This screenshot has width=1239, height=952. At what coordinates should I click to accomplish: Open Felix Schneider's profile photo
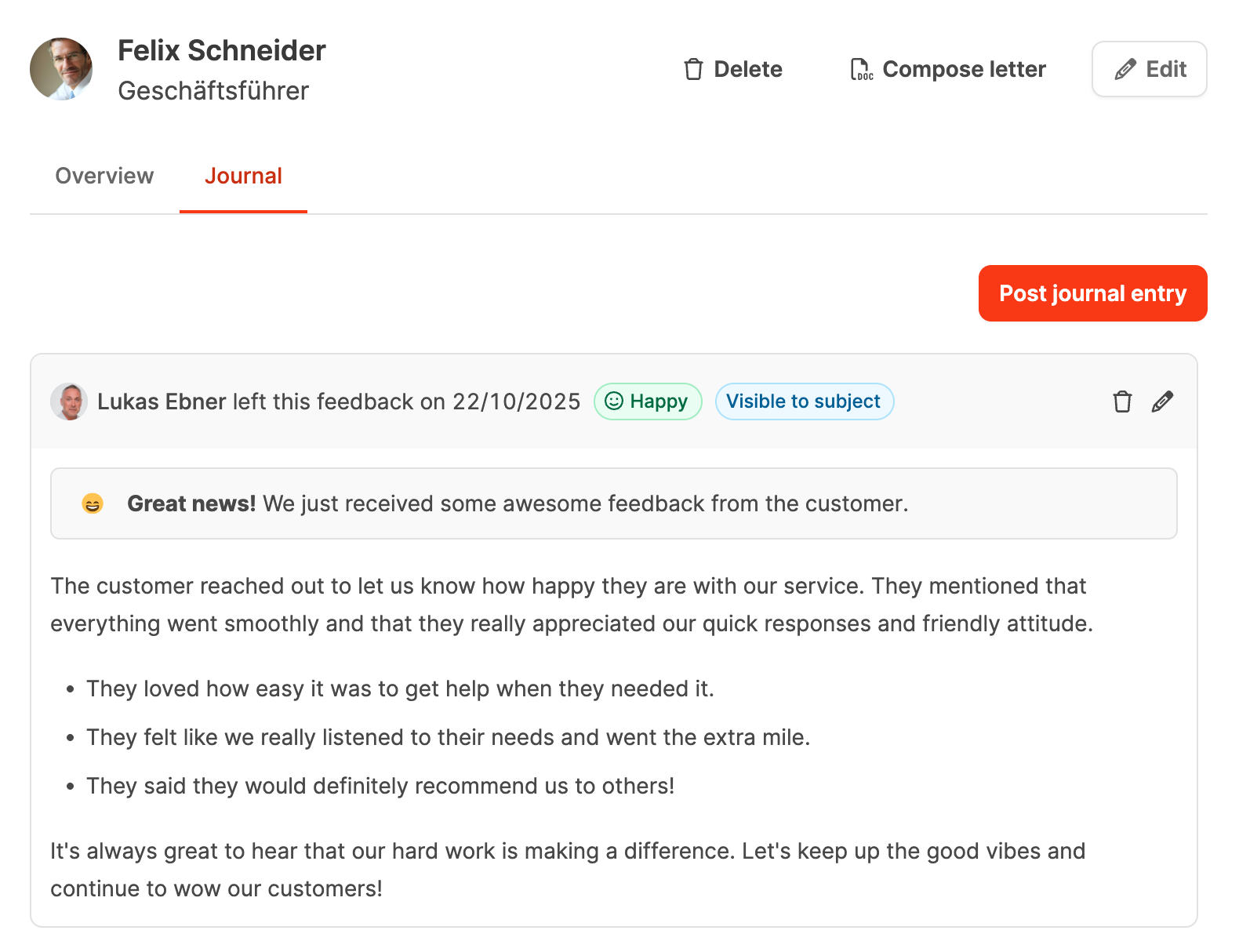tap(61, 69)
